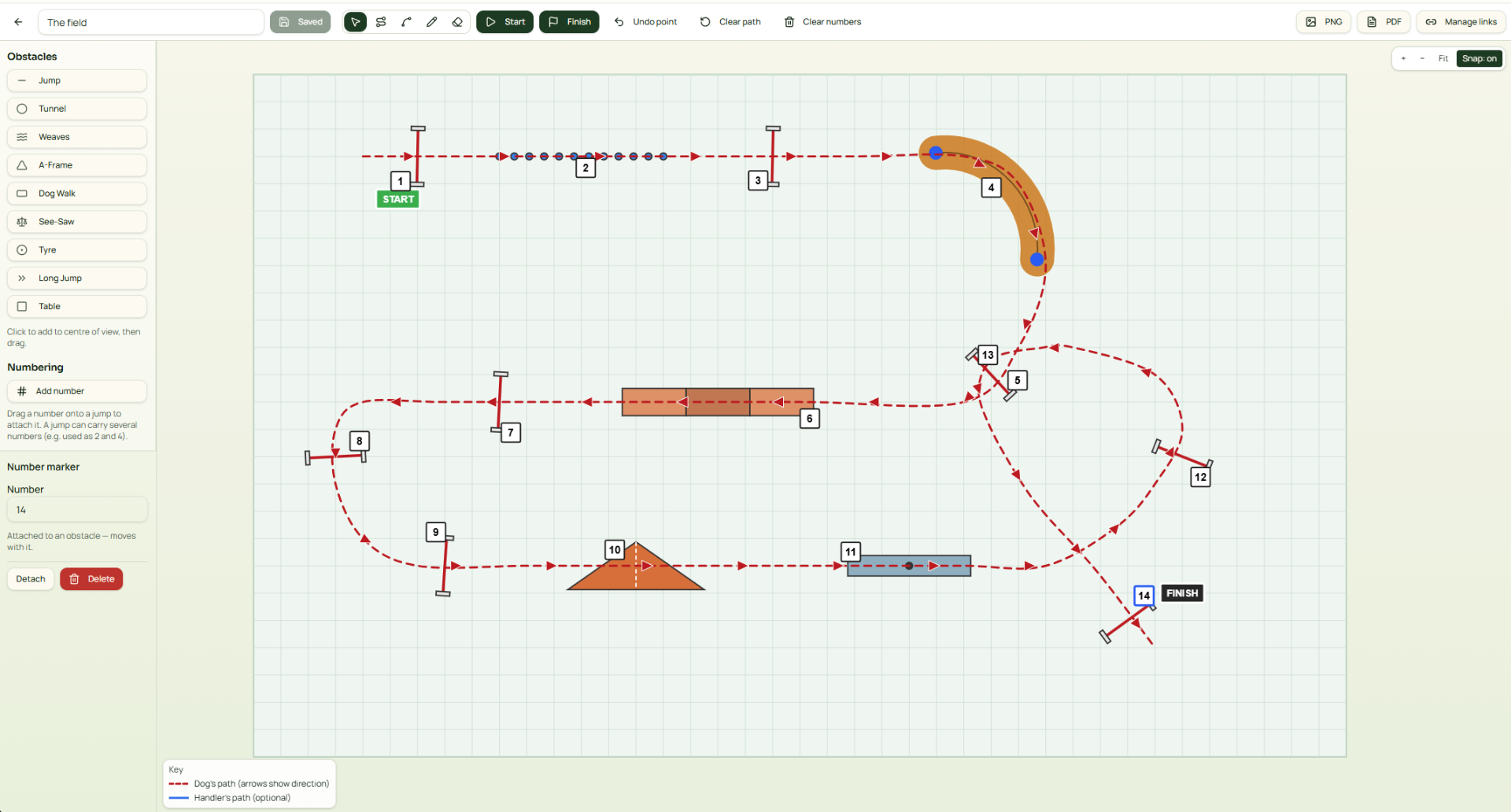Screen dimensions: 1511x812
Task: Toggle Snap: on
Action: 1480,59
